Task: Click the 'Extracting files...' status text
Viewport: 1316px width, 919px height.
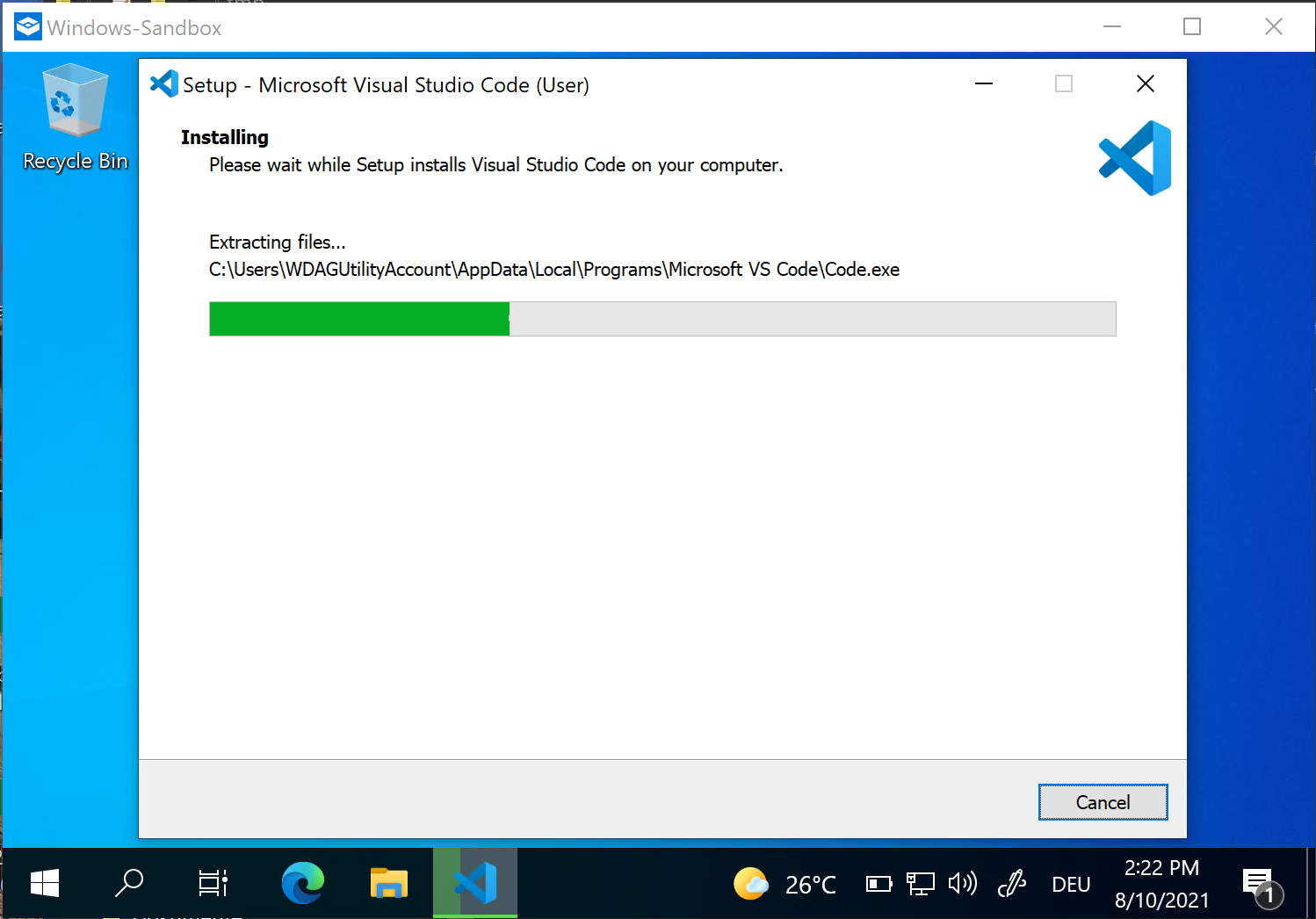Action: [278, 242]
